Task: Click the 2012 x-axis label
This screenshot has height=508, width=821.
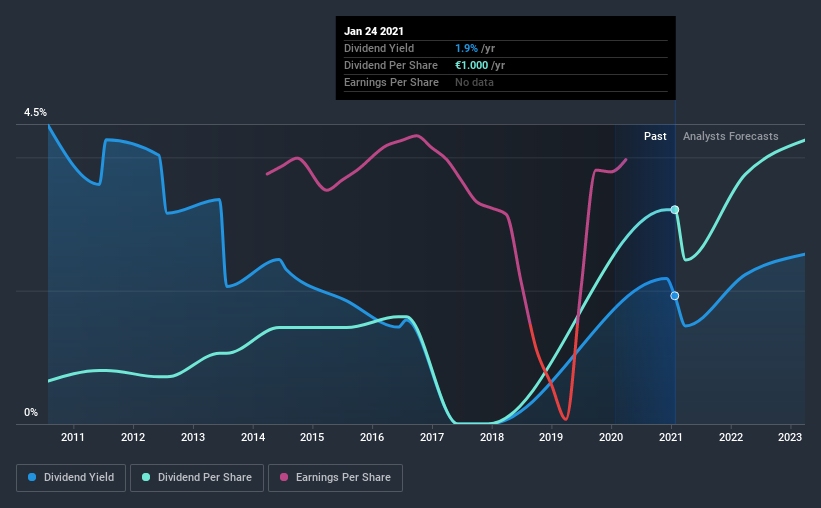Action: (133, 437)
